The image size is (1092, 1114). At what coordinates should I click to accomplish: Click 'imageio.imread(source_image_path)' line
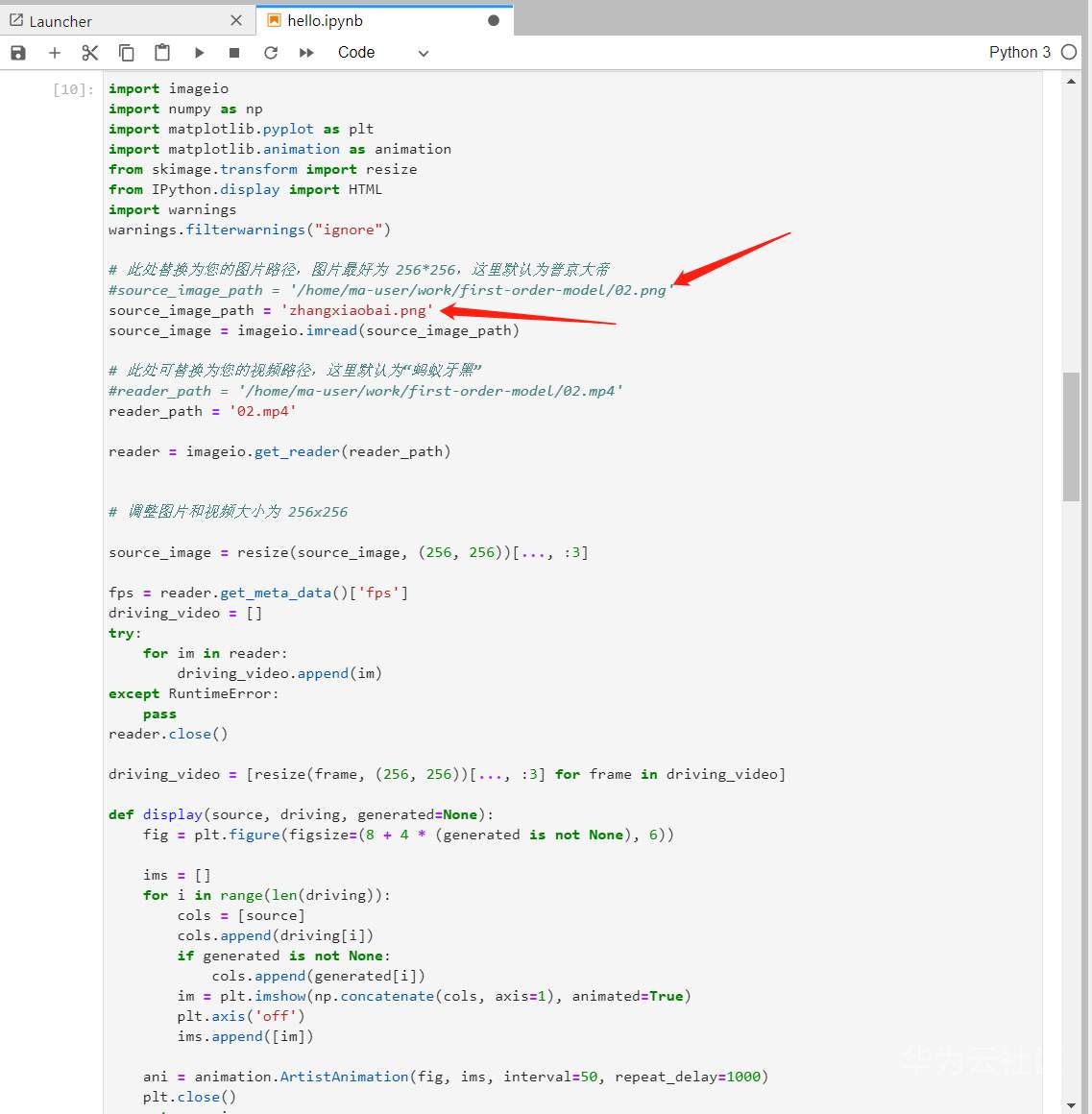click(314, 330)
